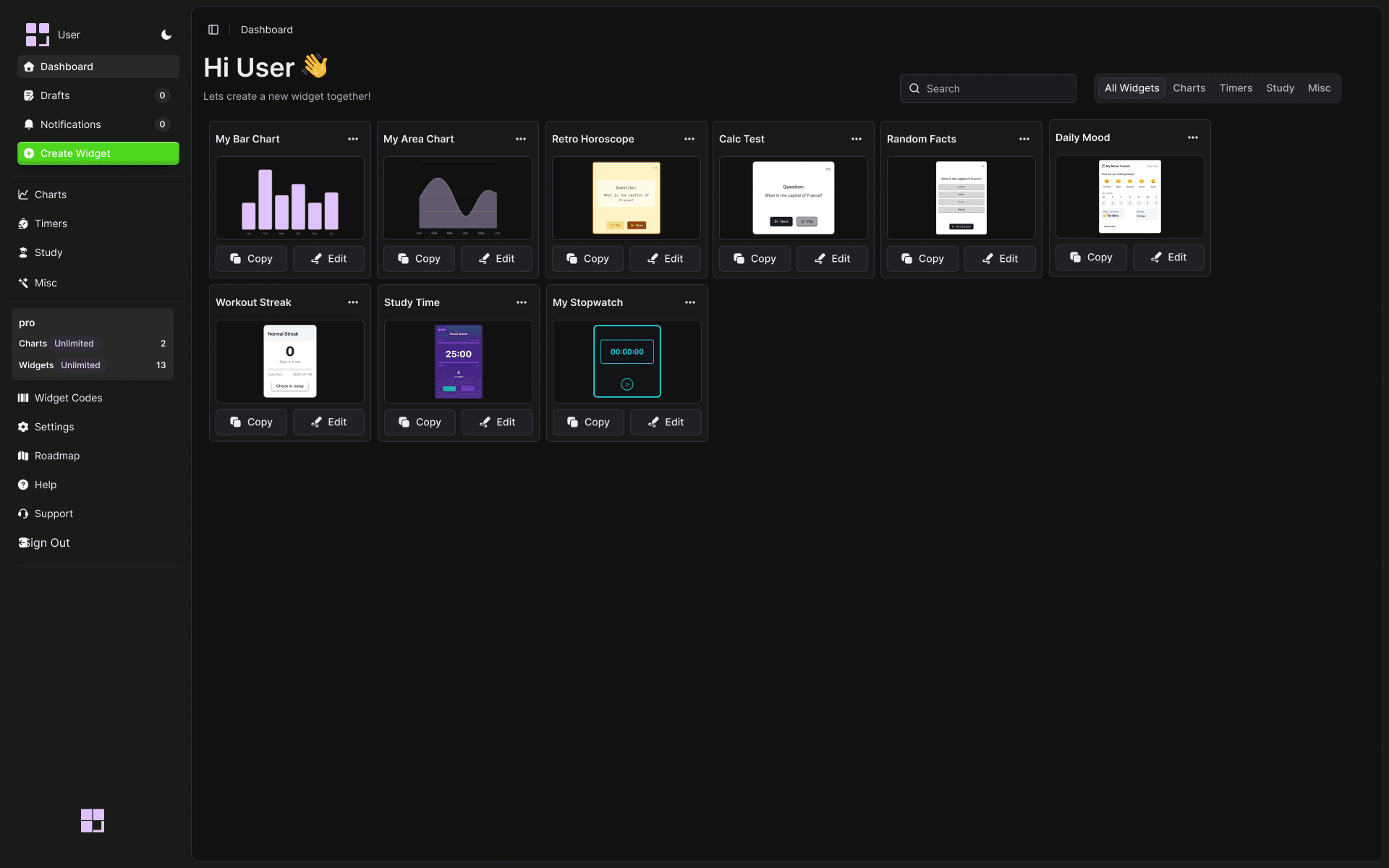
Task: Open Settings gear in sidebar
Action: (x=54, y=427)
